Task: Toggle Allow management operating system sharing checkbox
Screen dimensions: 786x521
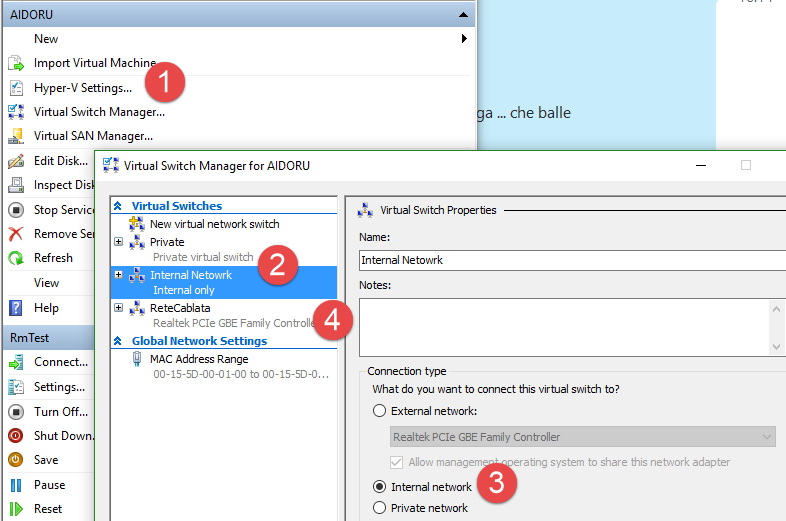Action: (x=396, y=462)
